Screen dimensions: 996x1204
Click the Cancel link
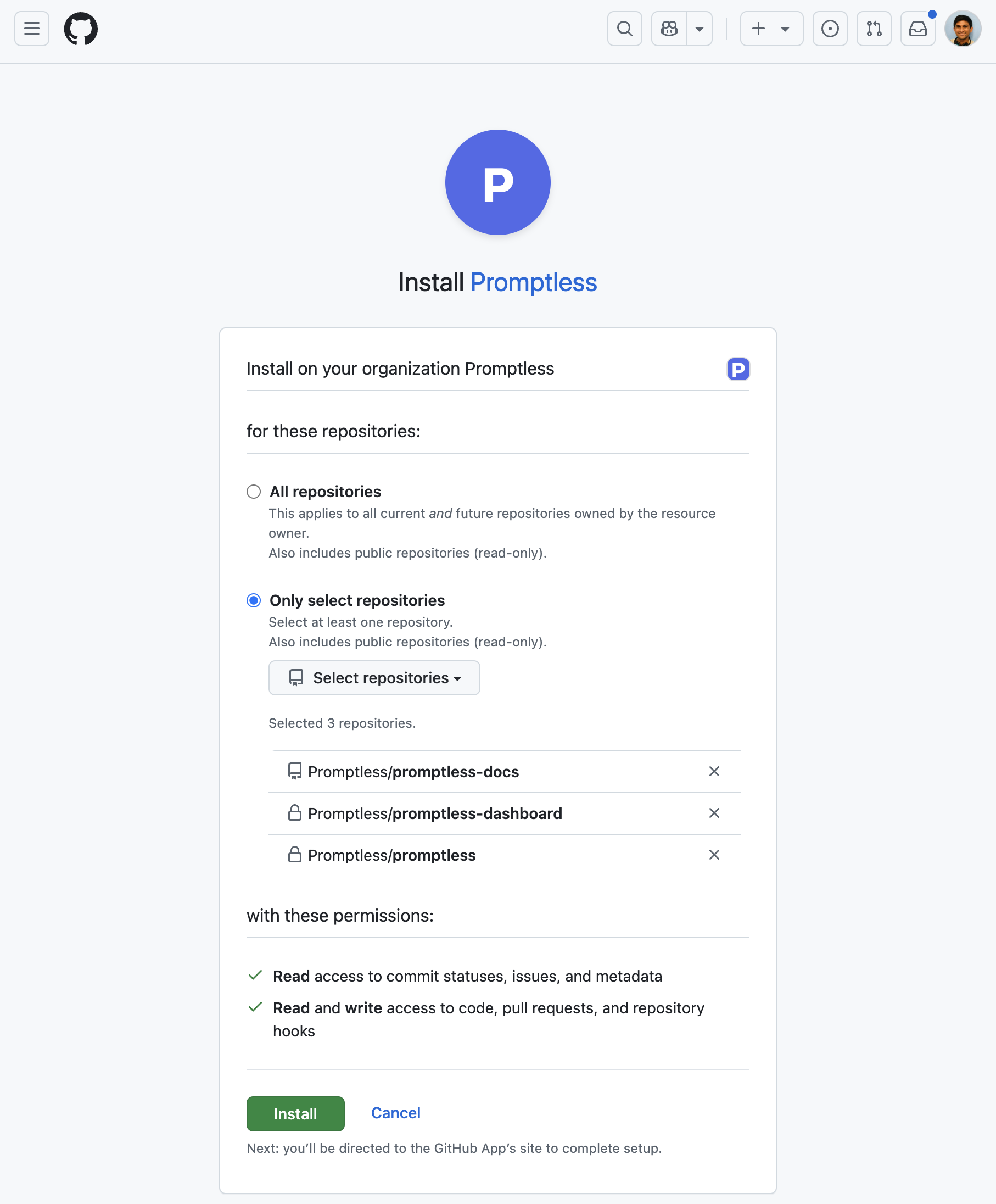click(395, 1113)
